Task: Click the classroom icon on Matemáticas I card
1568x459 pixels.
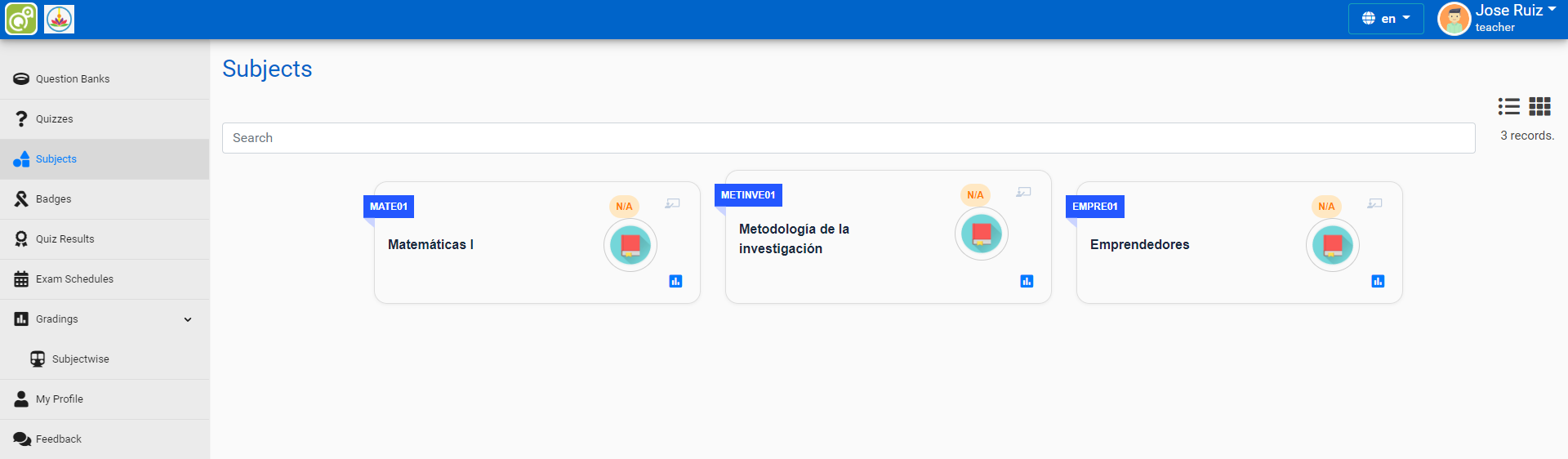Action: (x=672, y=203)
